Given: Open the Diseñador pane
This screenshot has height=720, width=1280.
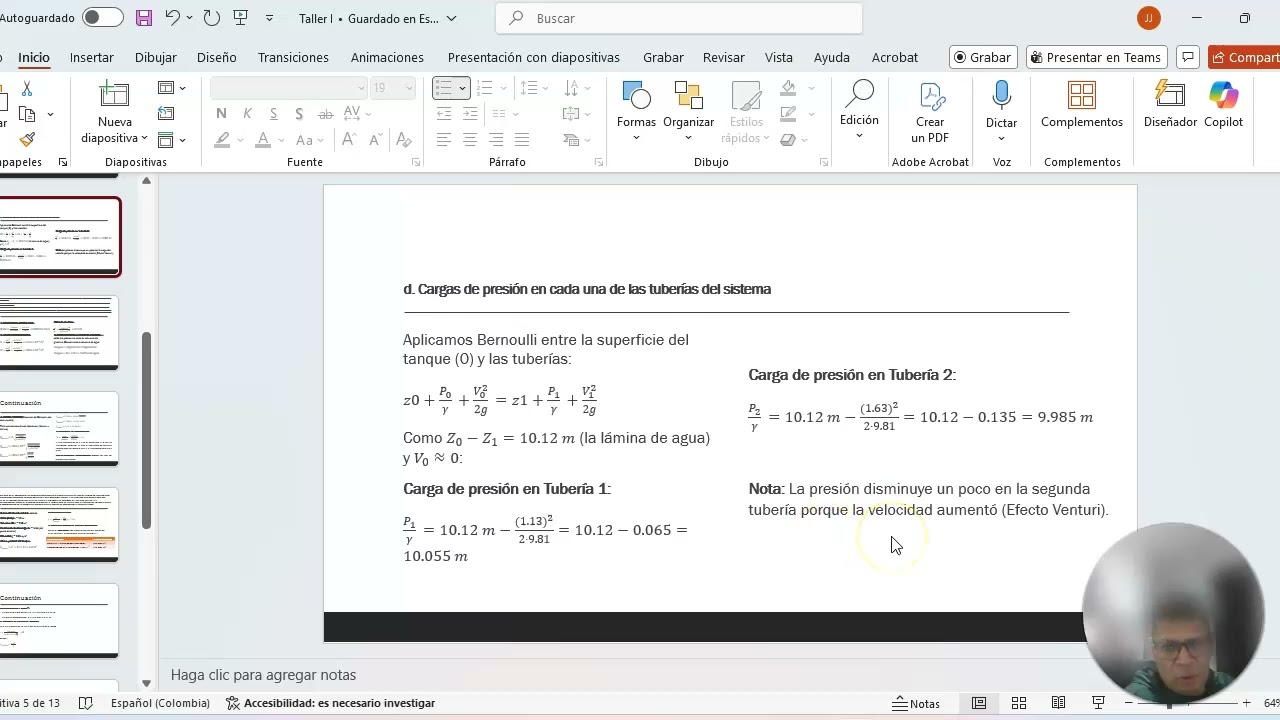Looking at the screenshot, I should [1170, 95].
